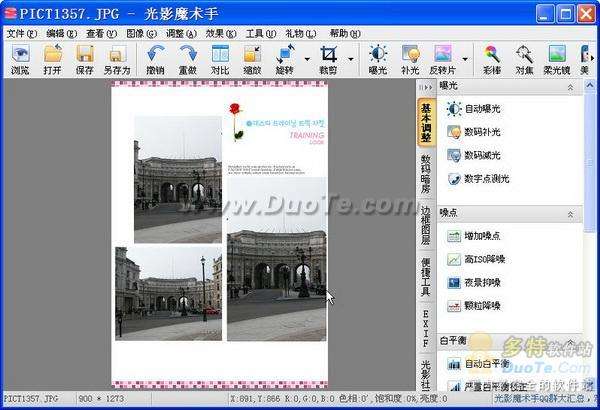Expand the 反转片 dropdown arrow
Viewport: 600px width, 410px height.
tap(465, 59)
